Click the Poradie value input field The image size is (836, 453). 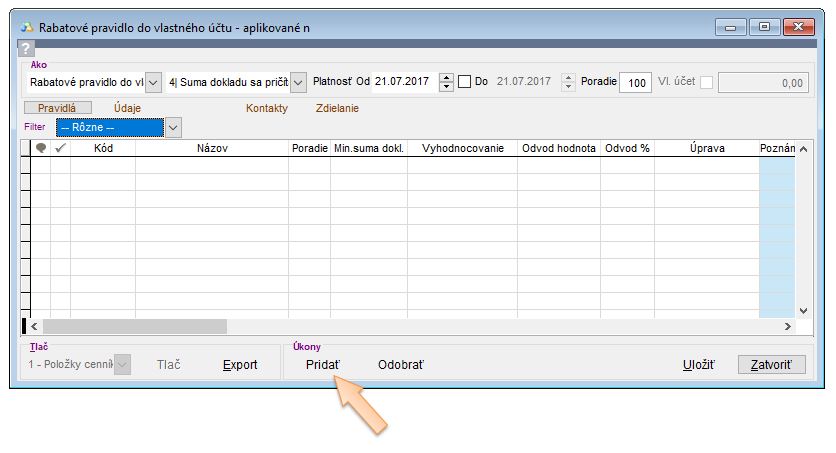coord(634,83)
